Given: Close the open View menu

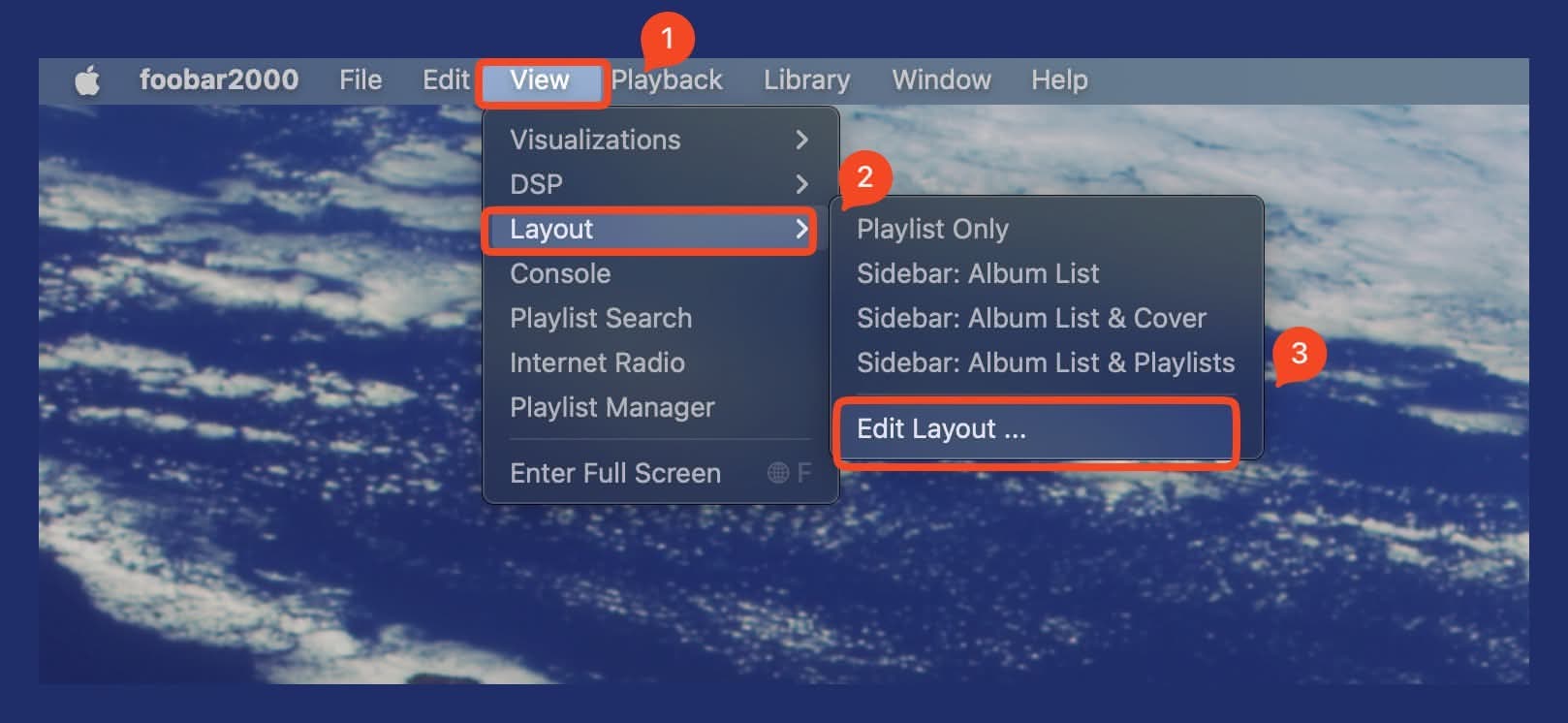Looking at the screenshot, I should pos(540,80).
